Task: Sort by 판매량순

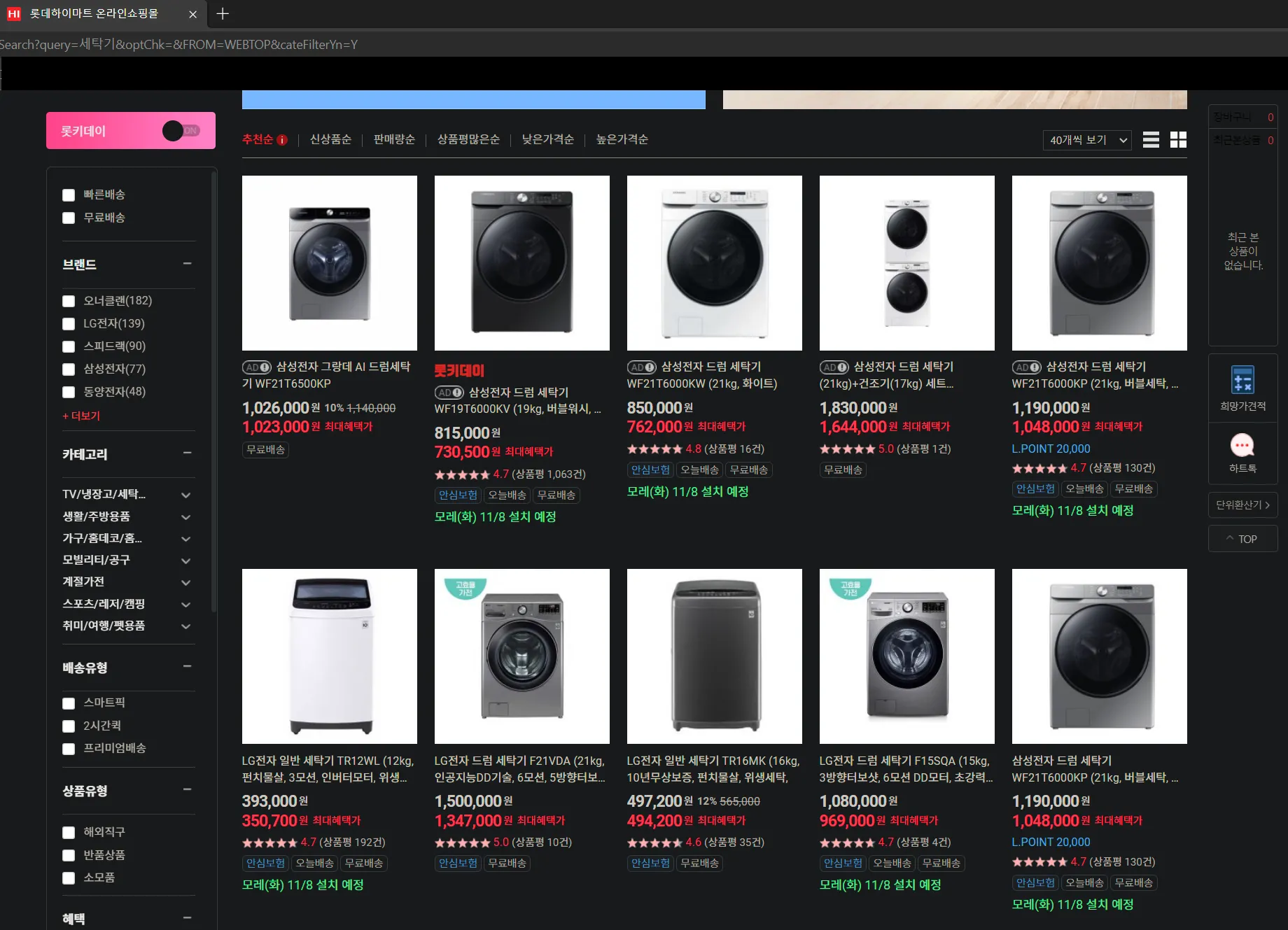Action: click(394, 139)
